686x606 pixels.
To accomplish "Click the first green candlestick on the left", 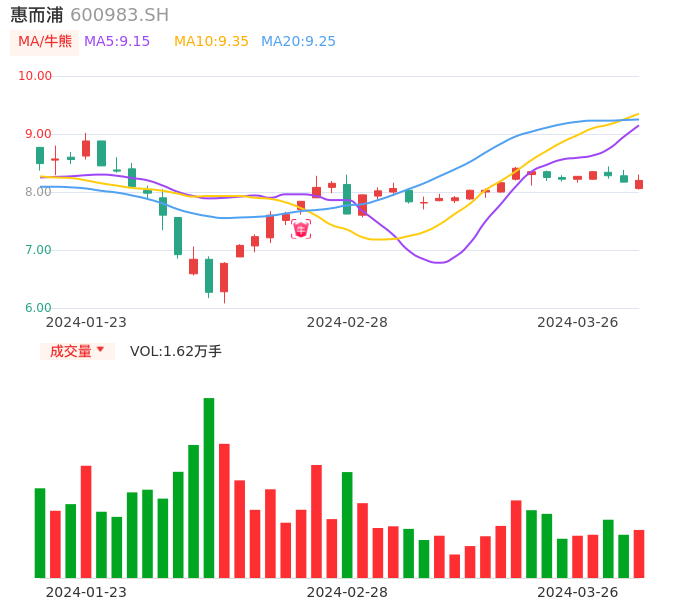I will coord(40,156).
